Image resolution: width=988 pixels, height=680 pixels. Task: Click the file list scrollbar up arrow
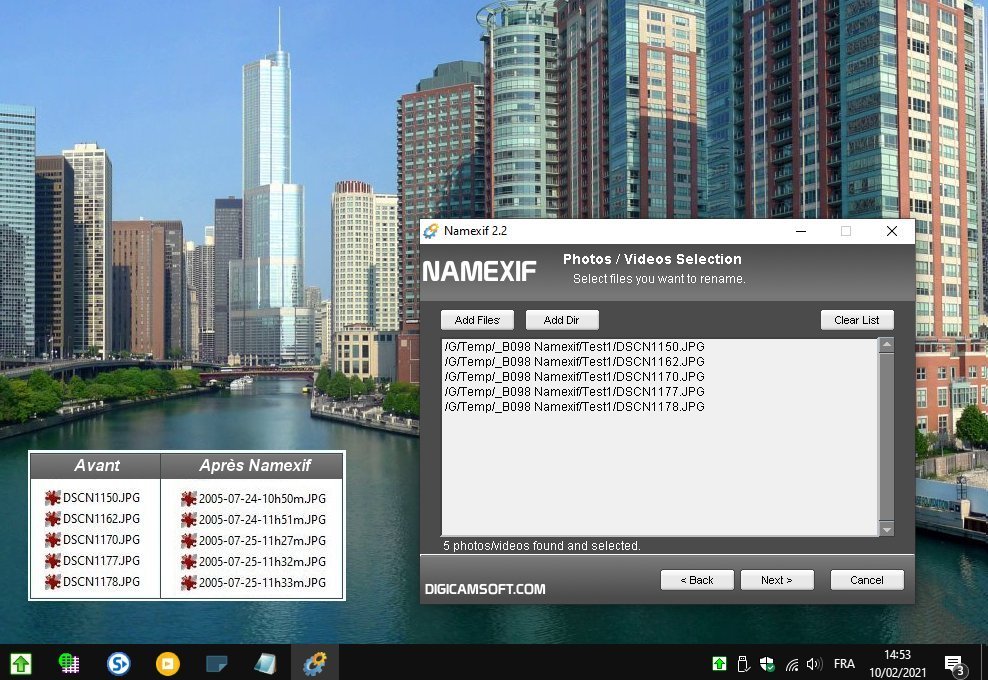coord(887,345)
